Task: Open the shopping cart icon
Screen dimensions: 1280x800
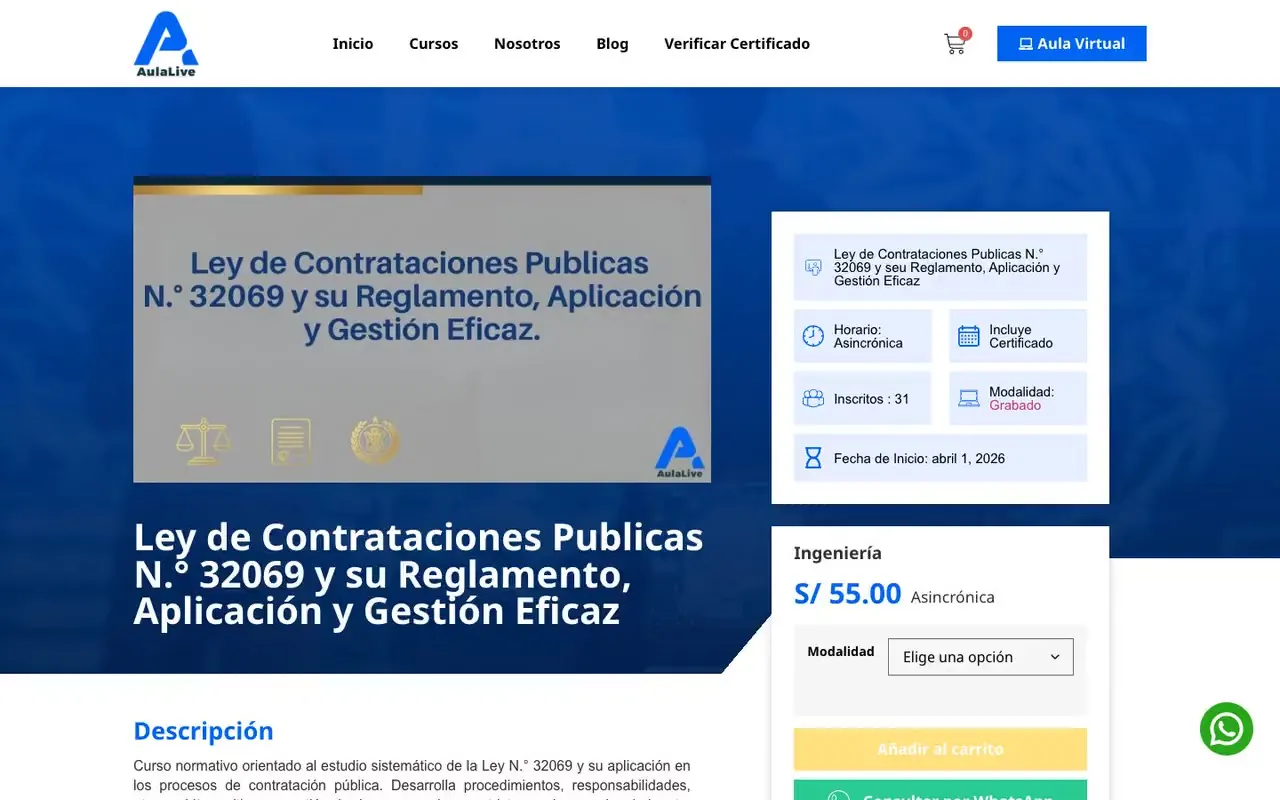Action: 954,44
